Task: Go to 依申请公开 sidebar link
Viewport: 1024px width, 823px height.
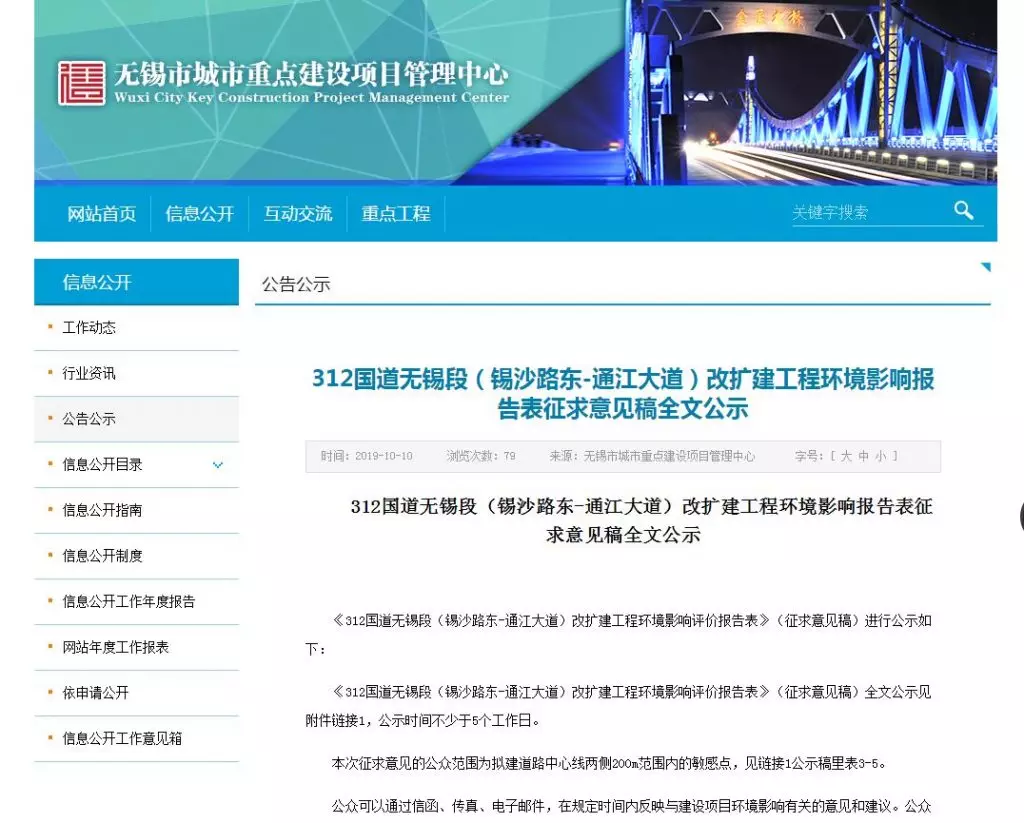Action: [x=95, y=693]
